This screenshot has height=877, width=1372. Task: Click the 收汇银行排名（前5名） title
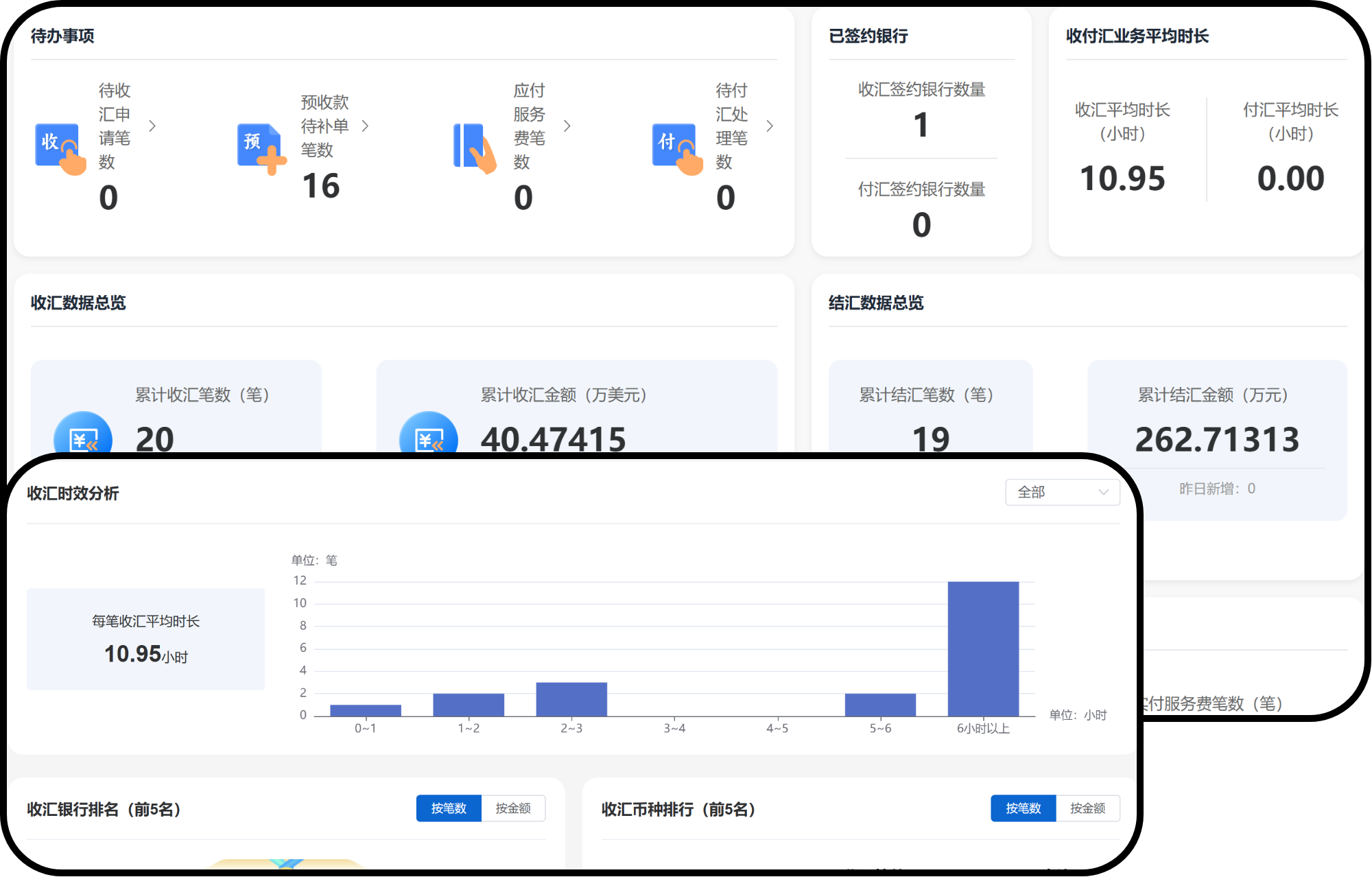point(104,809)
